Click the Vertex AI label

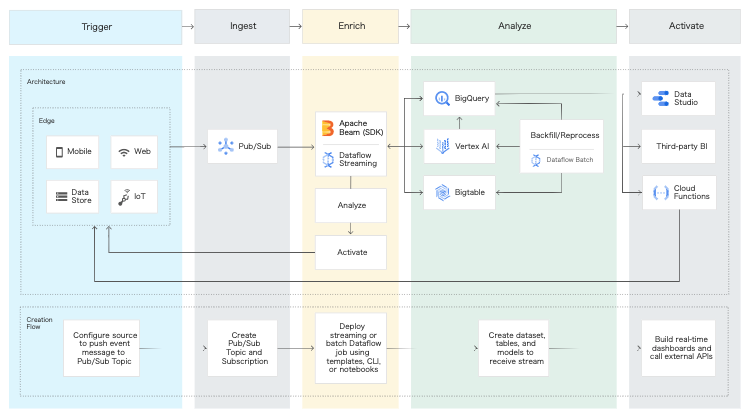[472, 146]
